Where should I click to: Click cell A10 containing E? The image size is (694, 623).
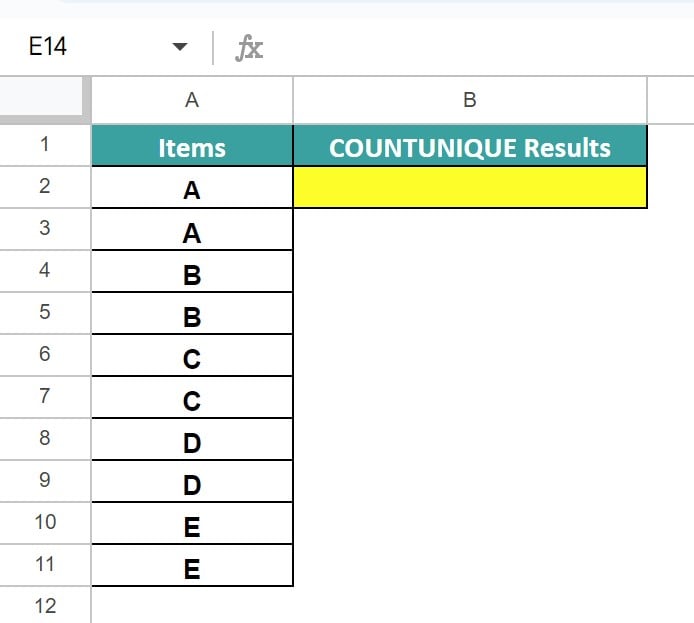tap(192, 523)
